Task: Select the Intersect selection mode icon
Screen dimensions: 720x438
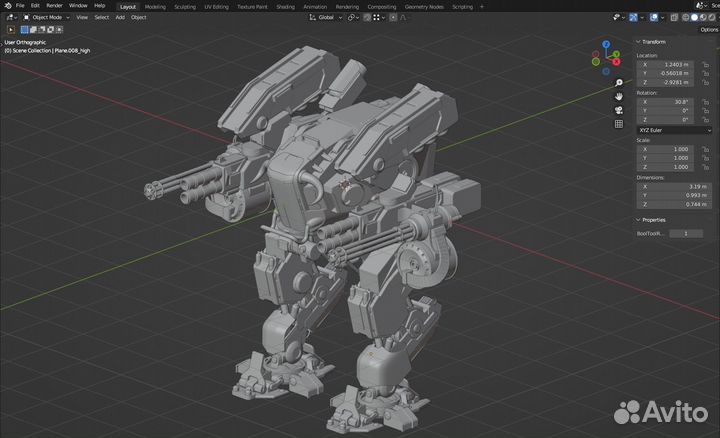Action: (59, 29)
